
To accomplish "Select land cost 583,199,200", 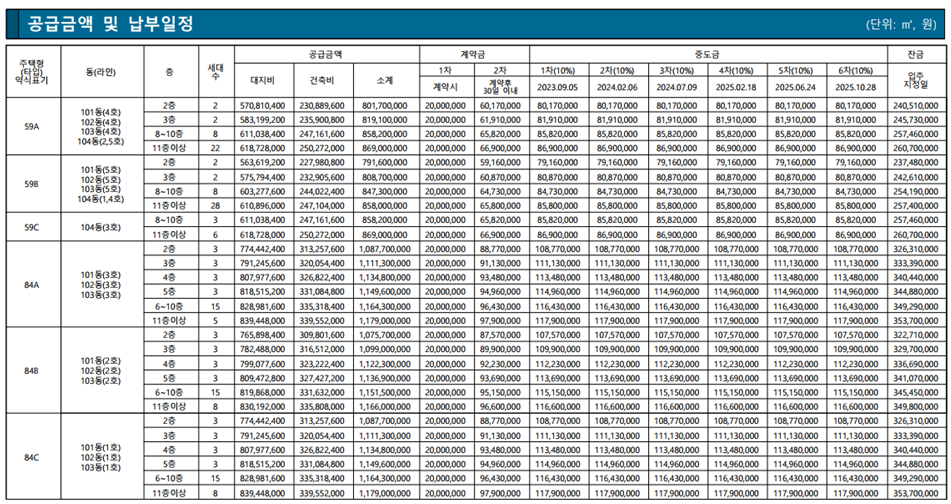I will [263, 120].
